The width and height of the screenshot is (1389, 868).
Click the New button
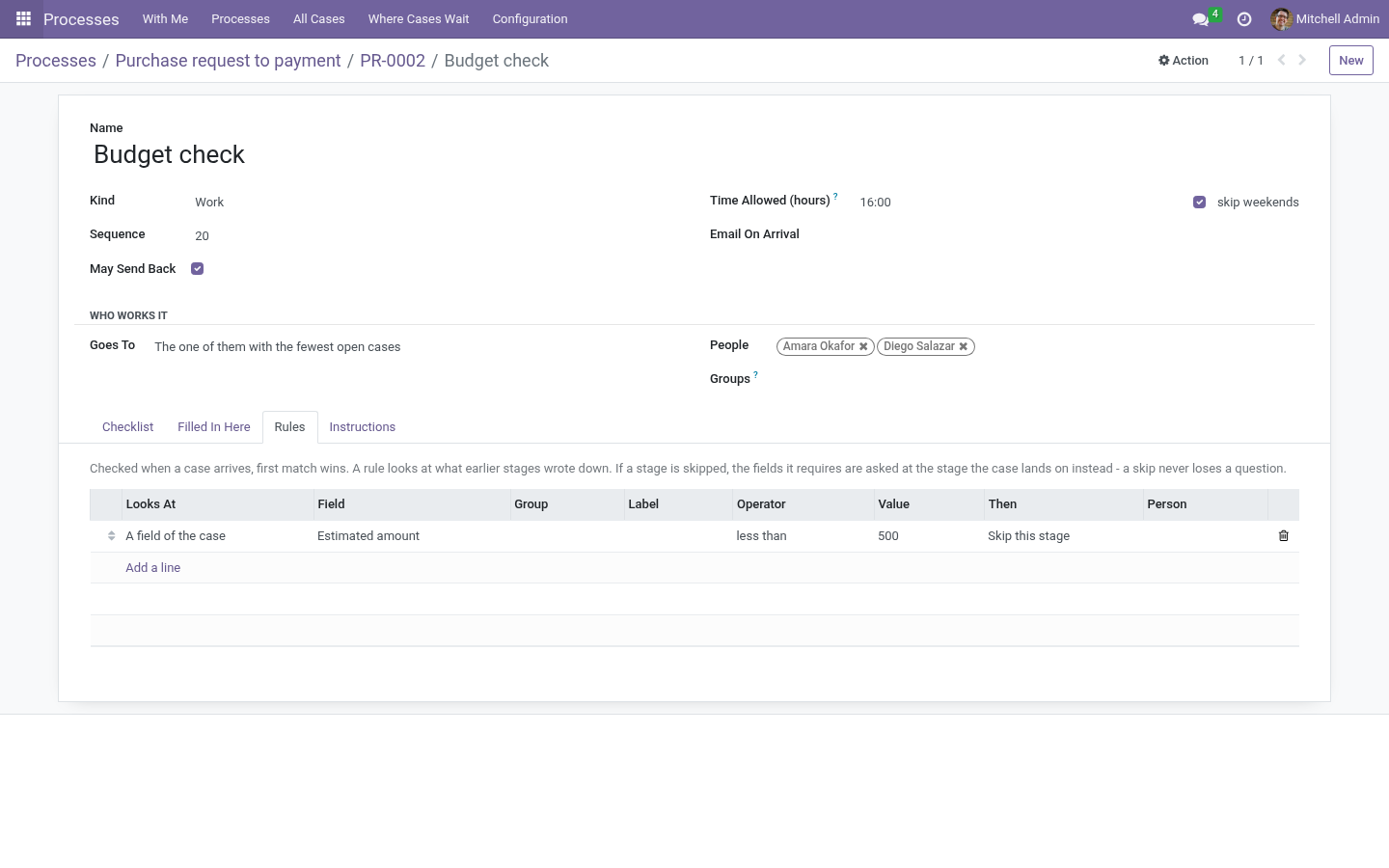coord(1350,60)
